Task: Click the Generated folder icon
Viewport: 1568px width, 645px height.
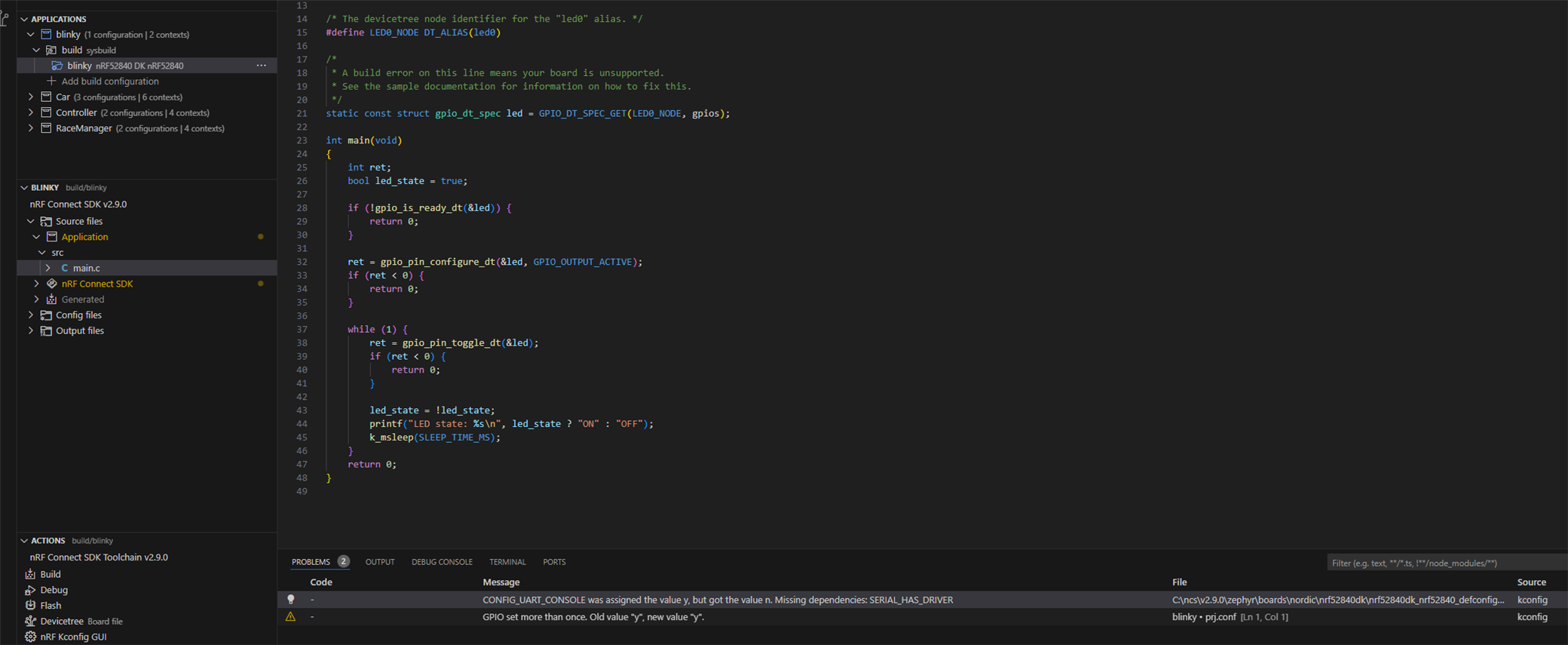Action: (x=52, y=299)
